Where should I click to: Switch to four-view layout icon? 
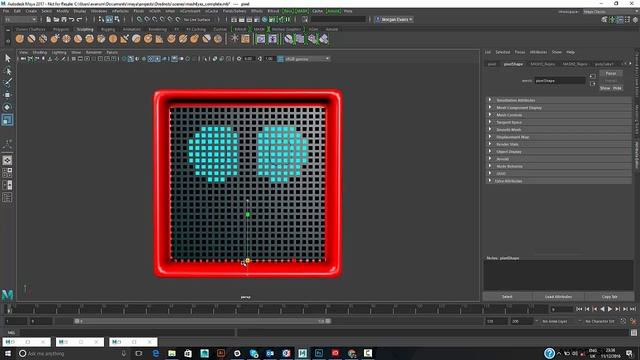[7, 173]
